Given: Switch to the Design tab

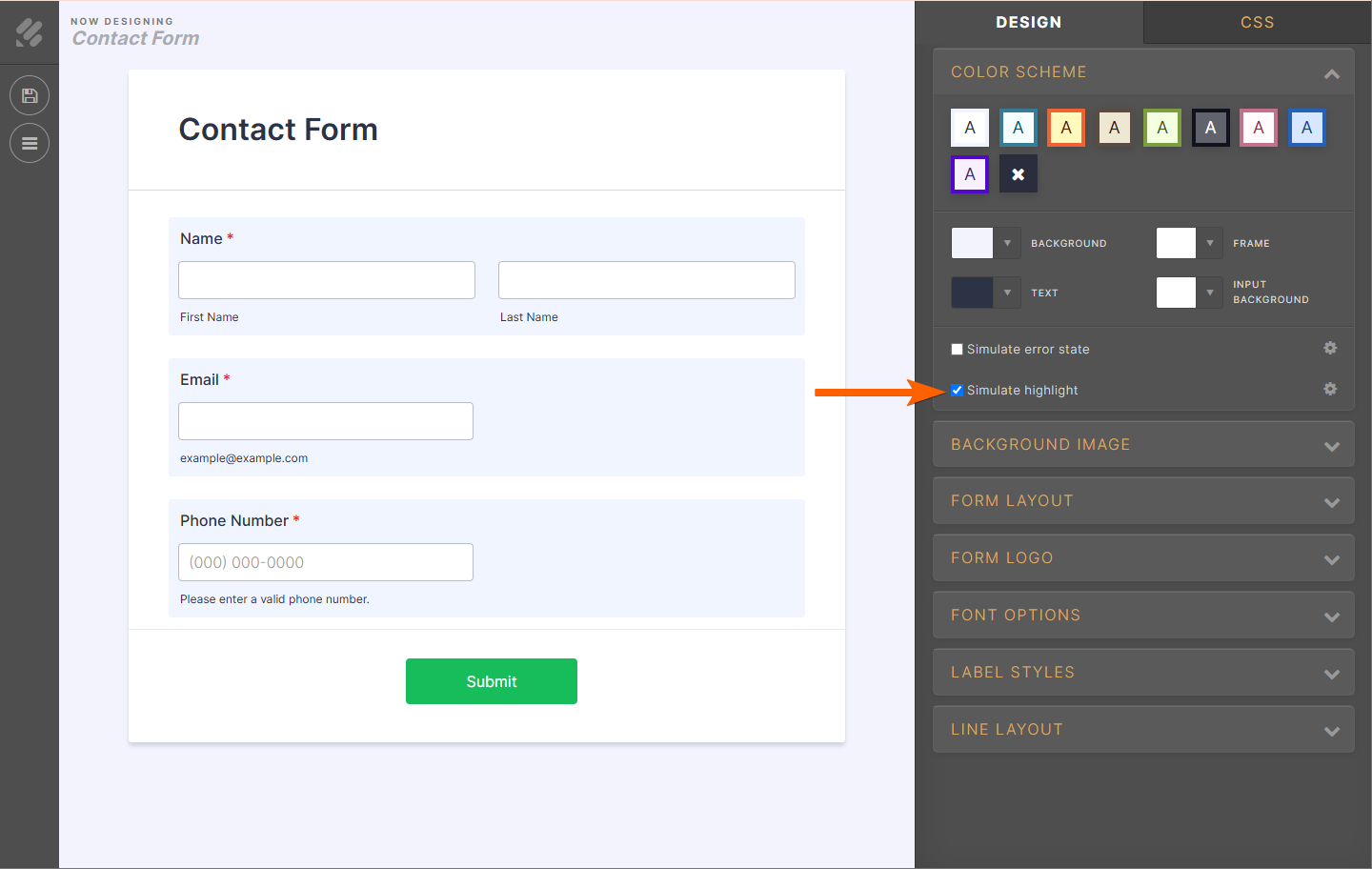Looking at the screenshot, I should click(1028, 23).
